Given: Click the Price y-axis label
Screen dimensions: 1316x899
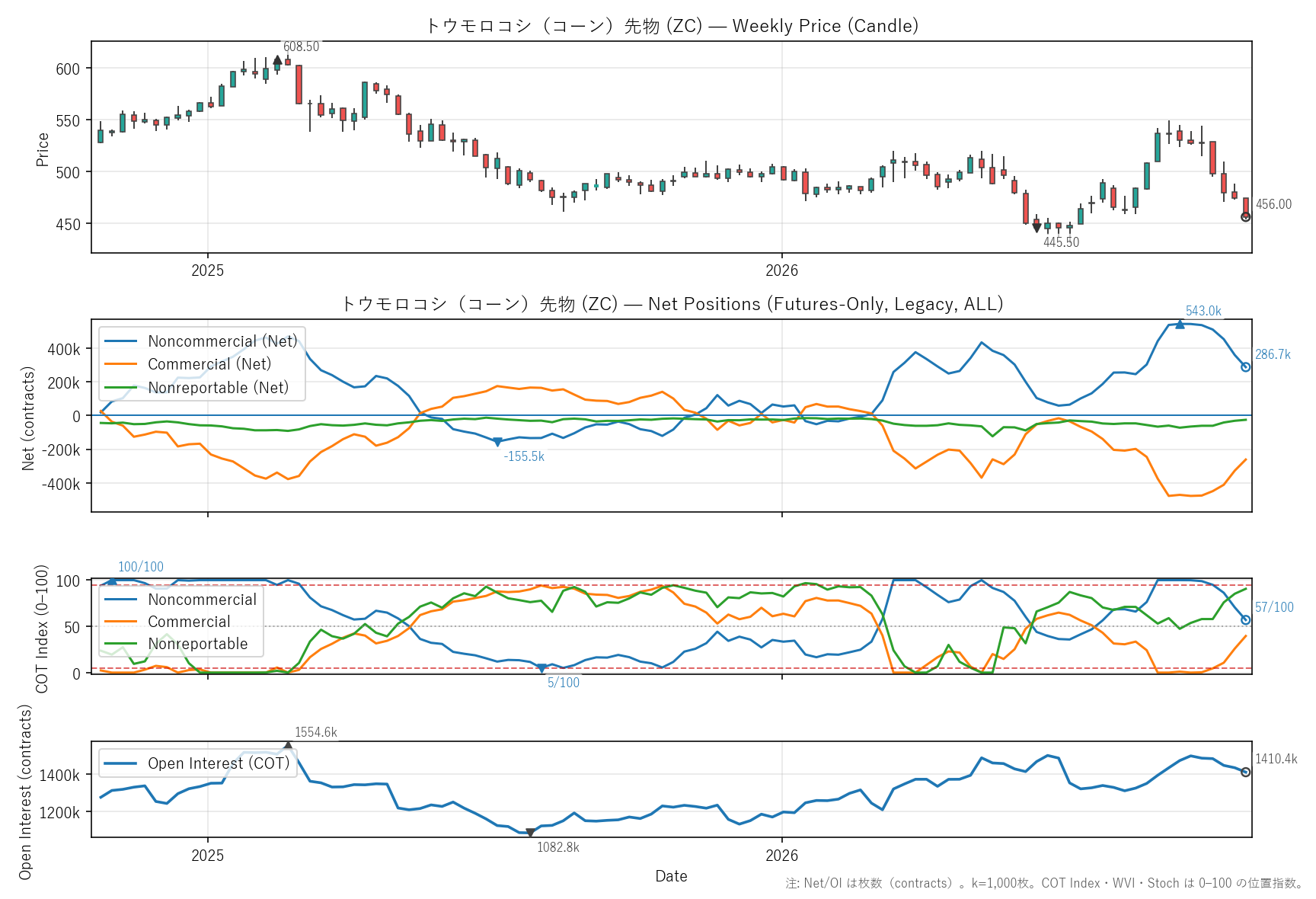Looking at the screenshot, I should tap(43, 149).
